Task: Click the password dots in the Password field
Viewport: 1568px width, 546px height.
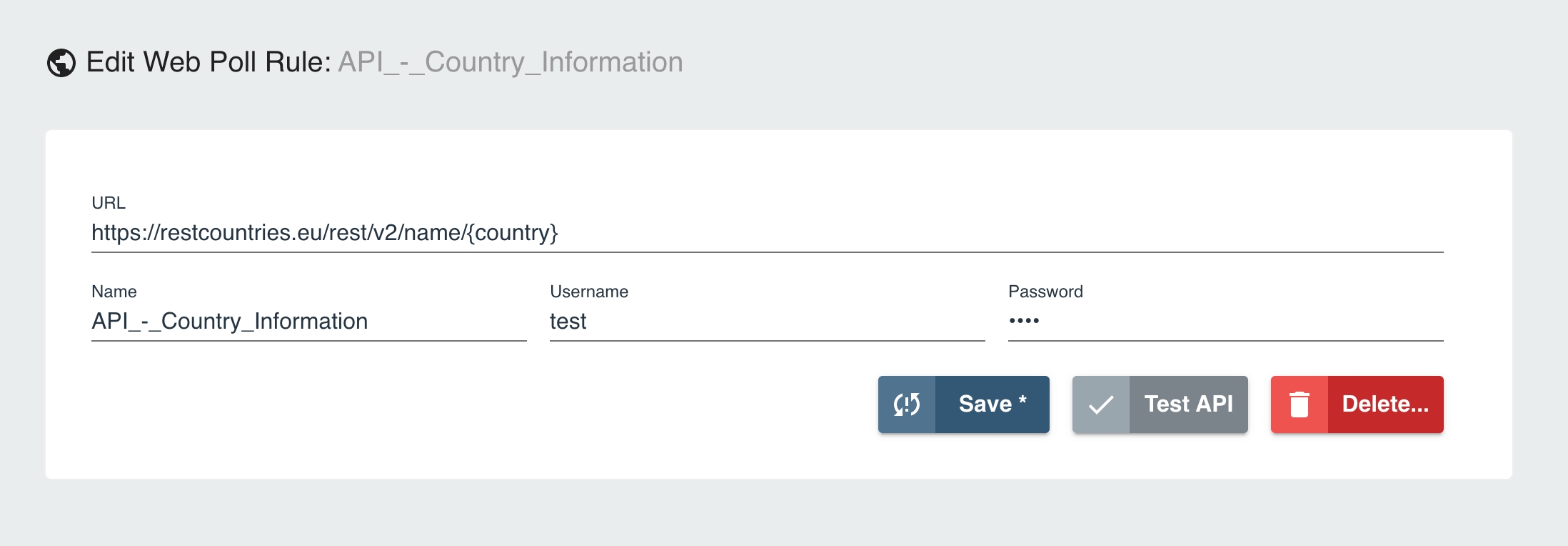Action: pos(1024,321)
